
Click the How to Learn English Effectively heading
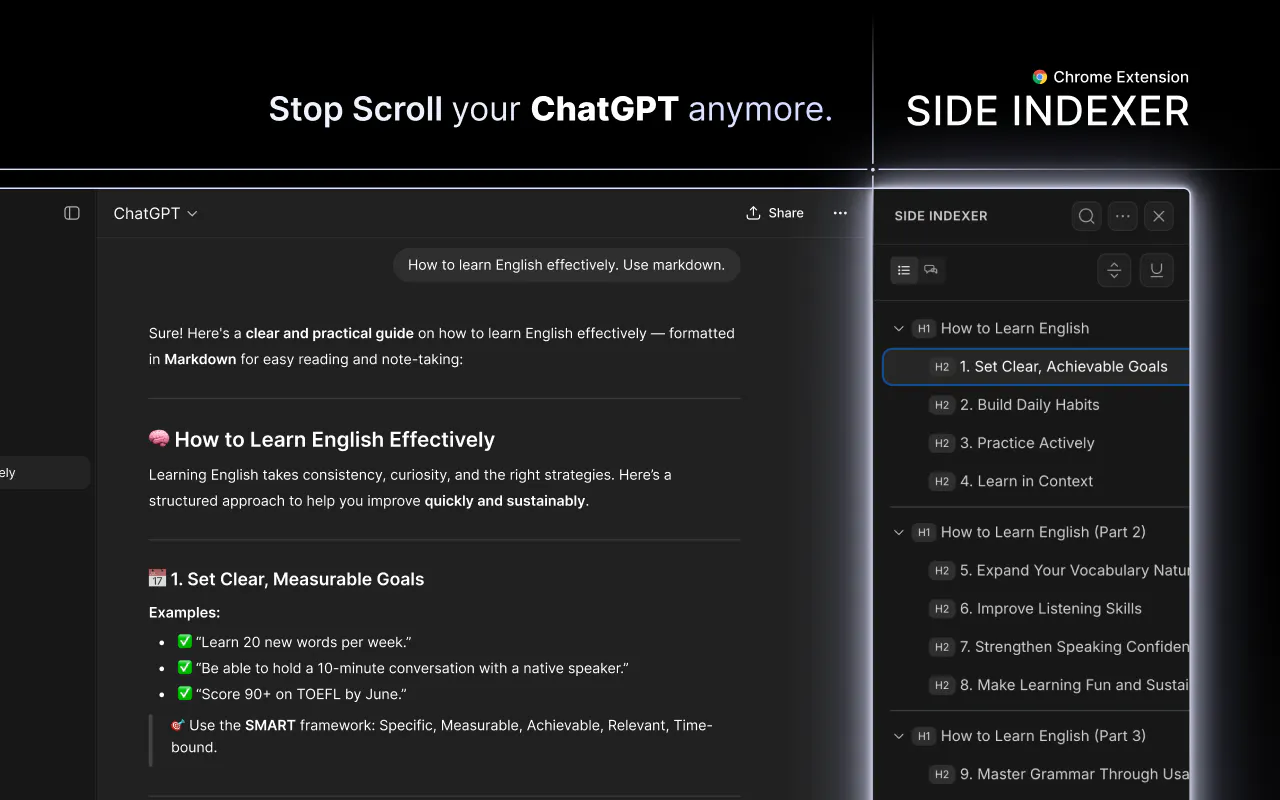(x=322, y=440)
